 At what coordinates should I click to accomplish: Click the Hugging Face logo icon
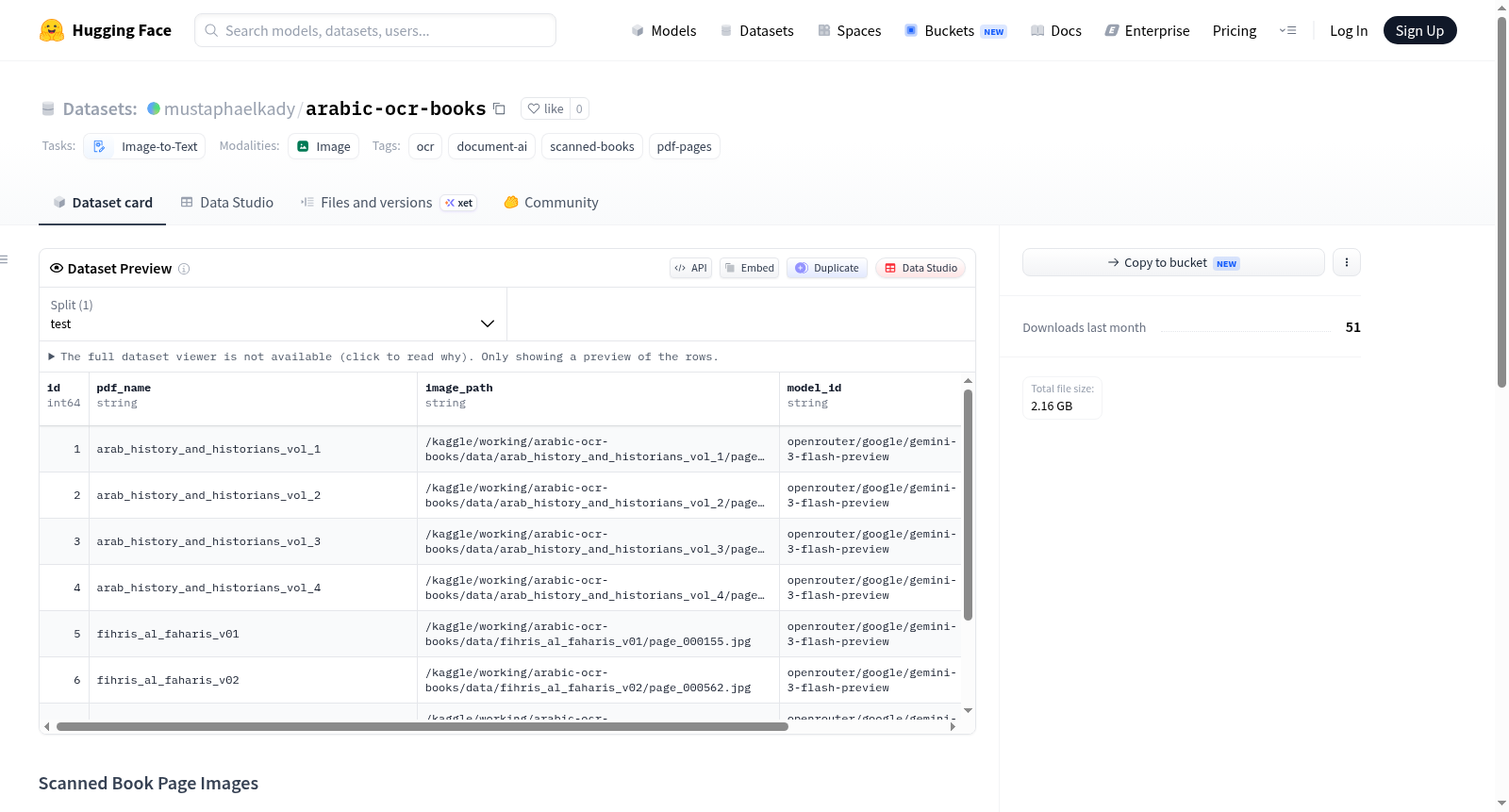tap(52, 30)
